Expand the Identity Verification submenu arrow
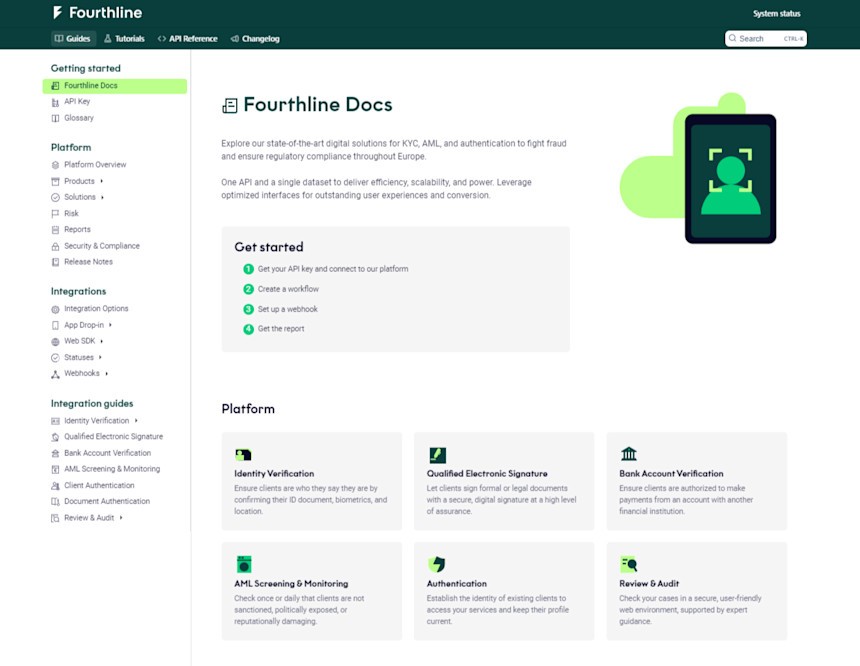The image size is (860, 666). pyautogui.click(x=136, y=421)
